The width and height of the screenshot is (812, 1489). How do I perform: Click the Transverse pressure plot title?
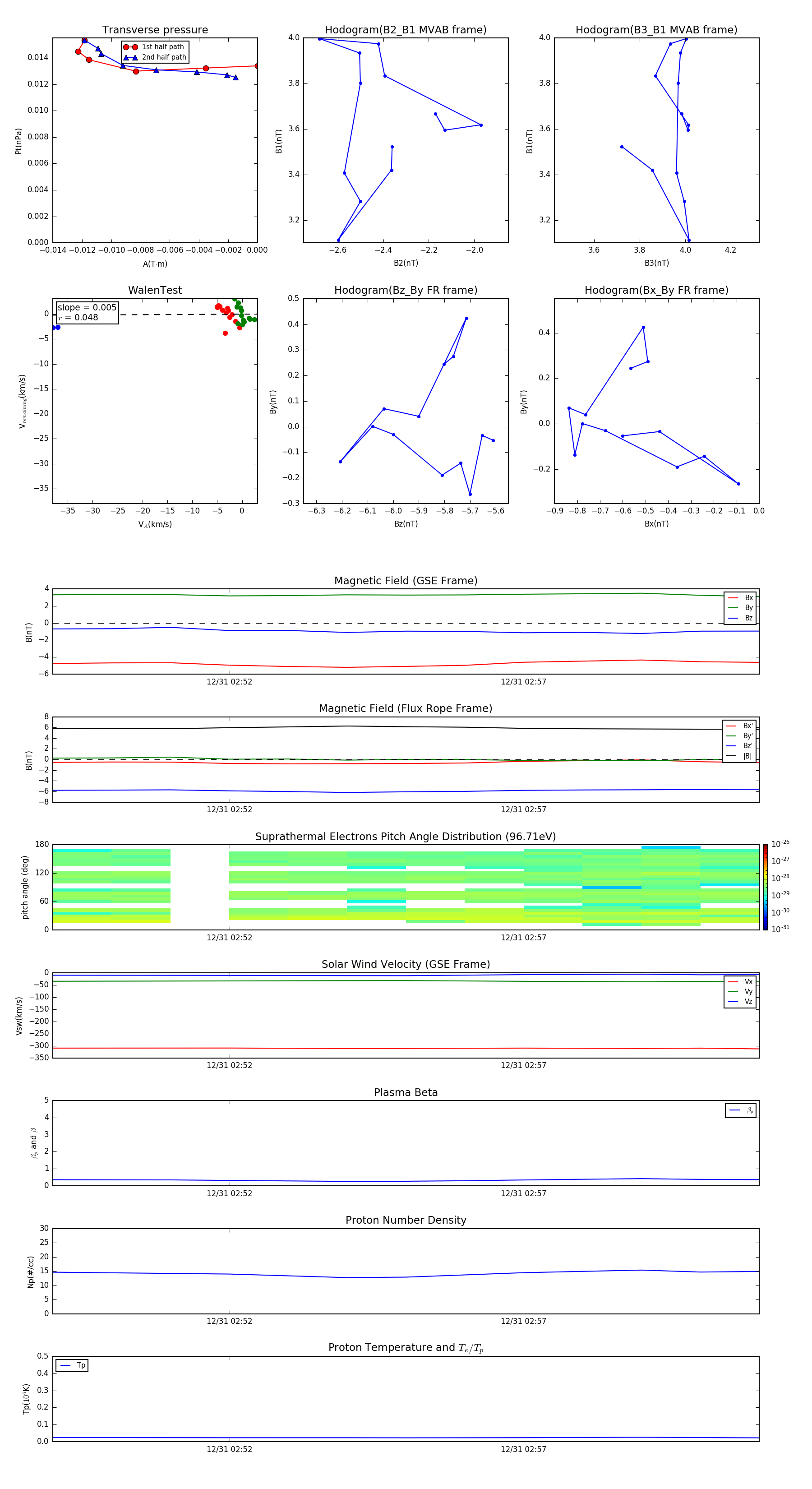click(x=155, y=30)
